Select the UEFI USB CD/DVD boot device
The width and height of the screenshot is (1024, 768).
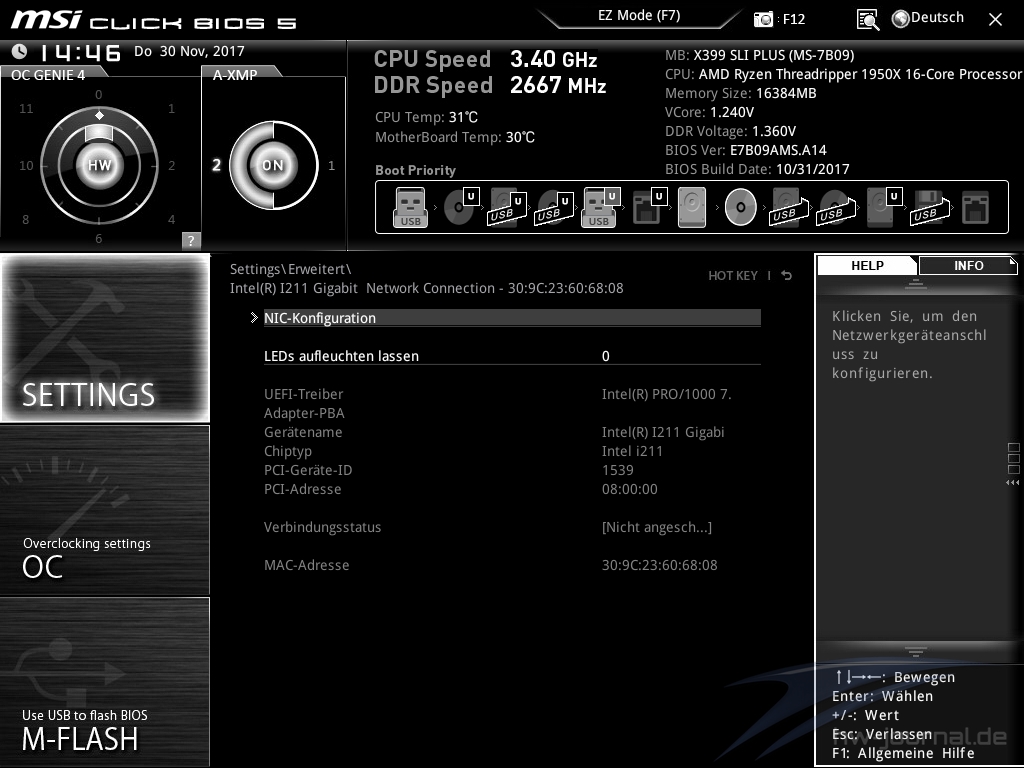click(554, 208)
